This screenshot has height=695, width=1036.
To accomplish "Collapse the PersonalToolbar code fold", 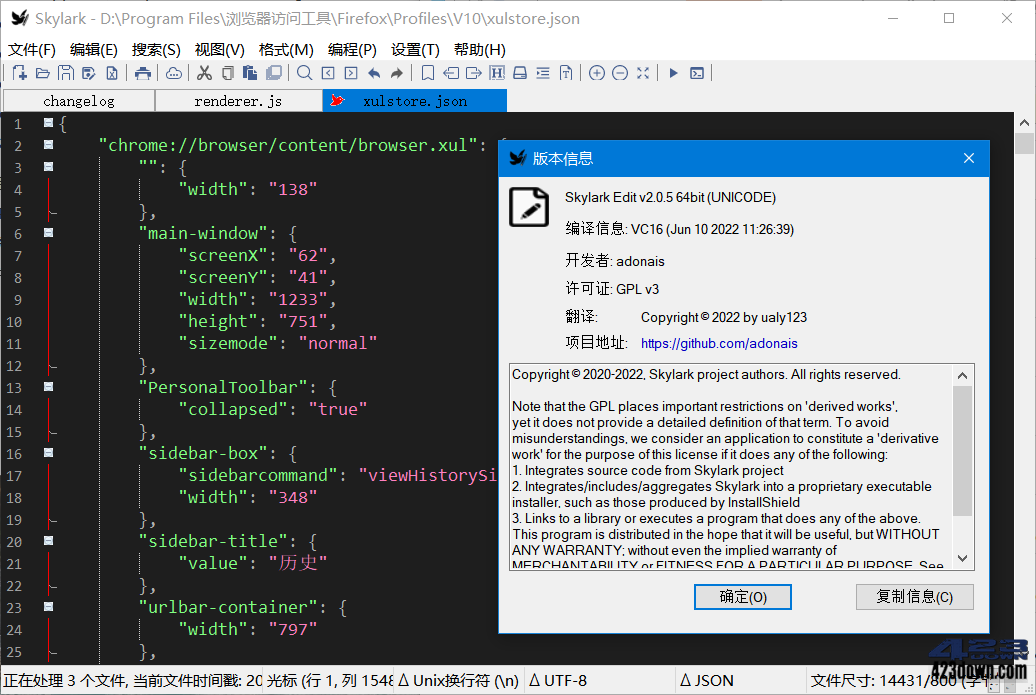I will [47, 386].
